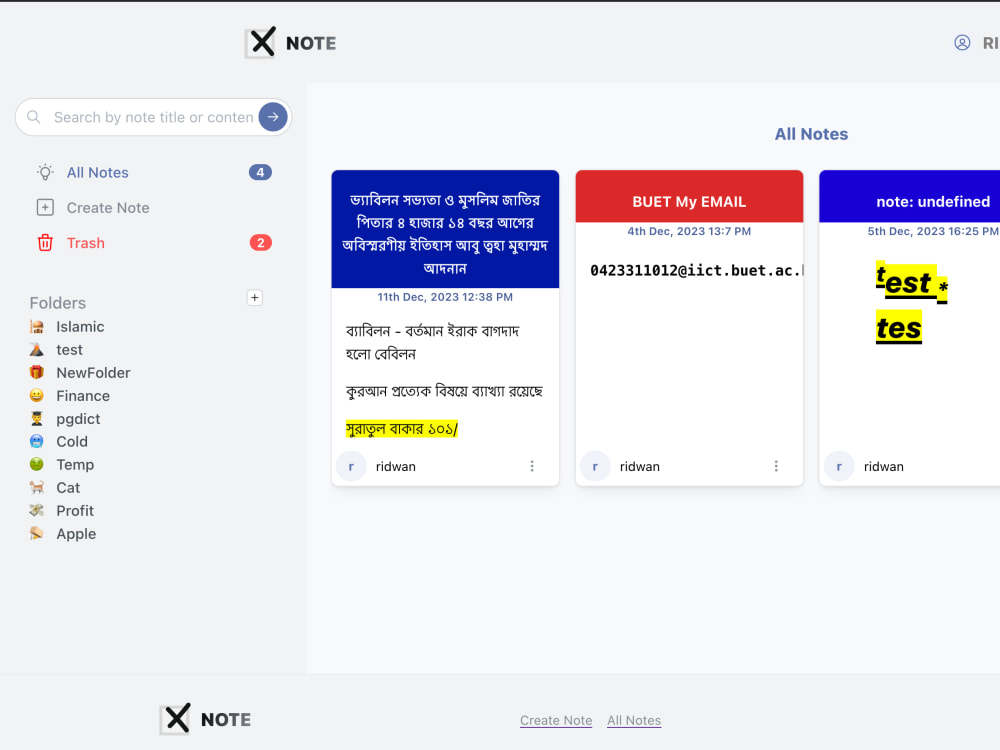1000x750 pixels.
Task: Open the Cold folder
Action: click(x=71, y=441)
